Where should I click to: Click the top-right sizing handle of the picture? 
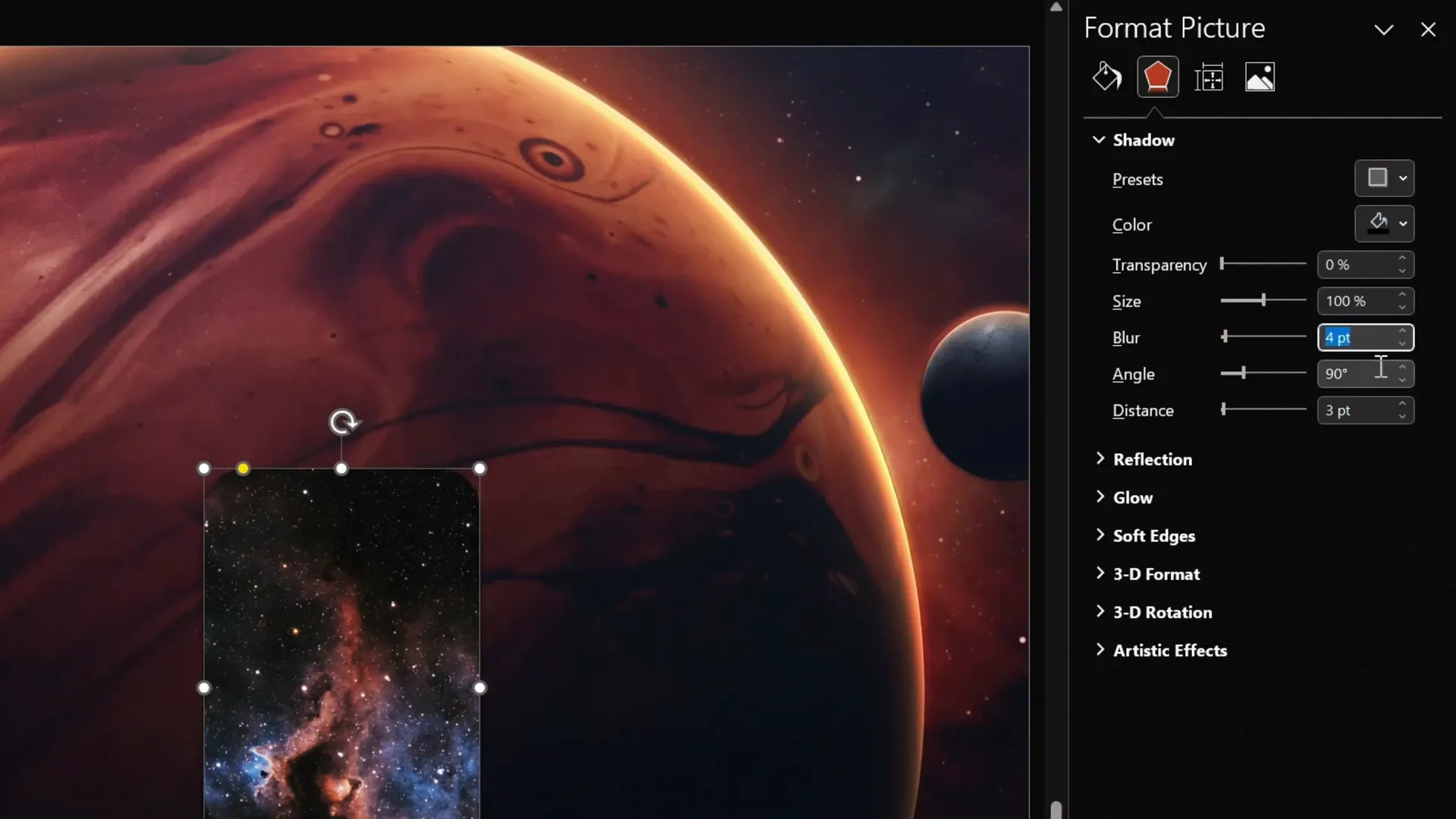(x=479, y=469)
